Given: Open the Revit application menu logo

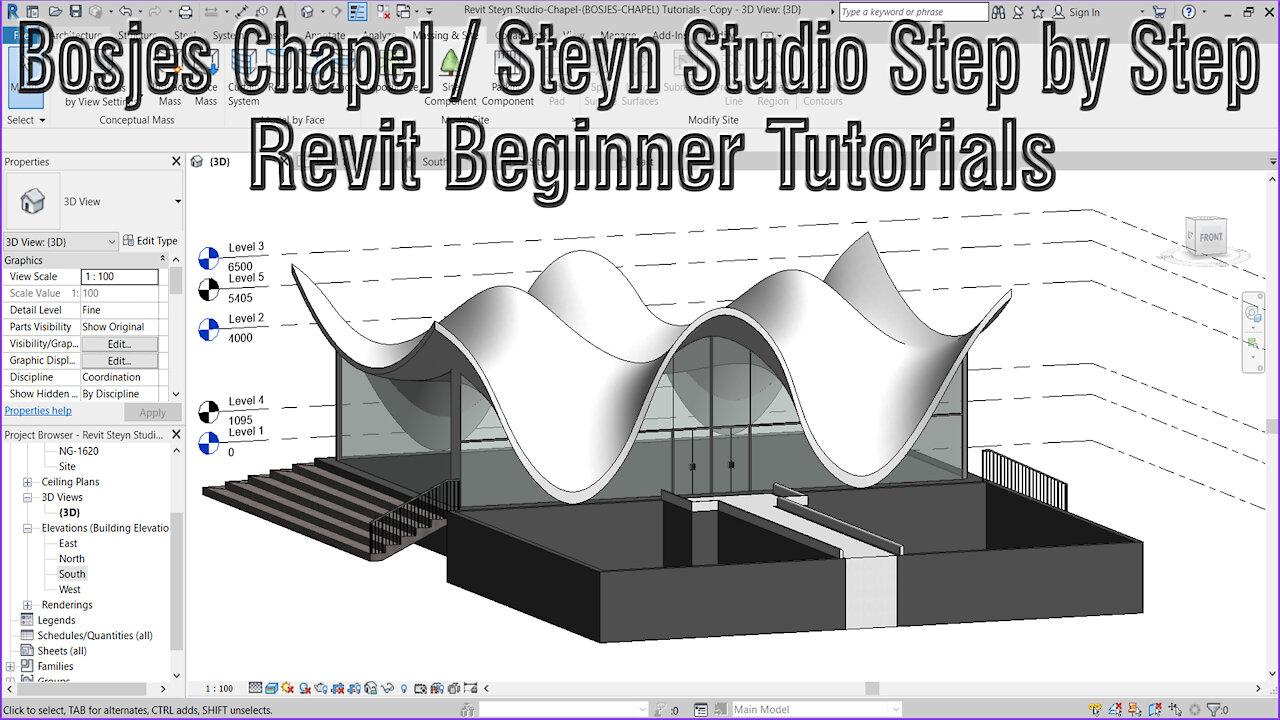Looking at the screenshot, I should pyautogui.click(x=12, y=11).
